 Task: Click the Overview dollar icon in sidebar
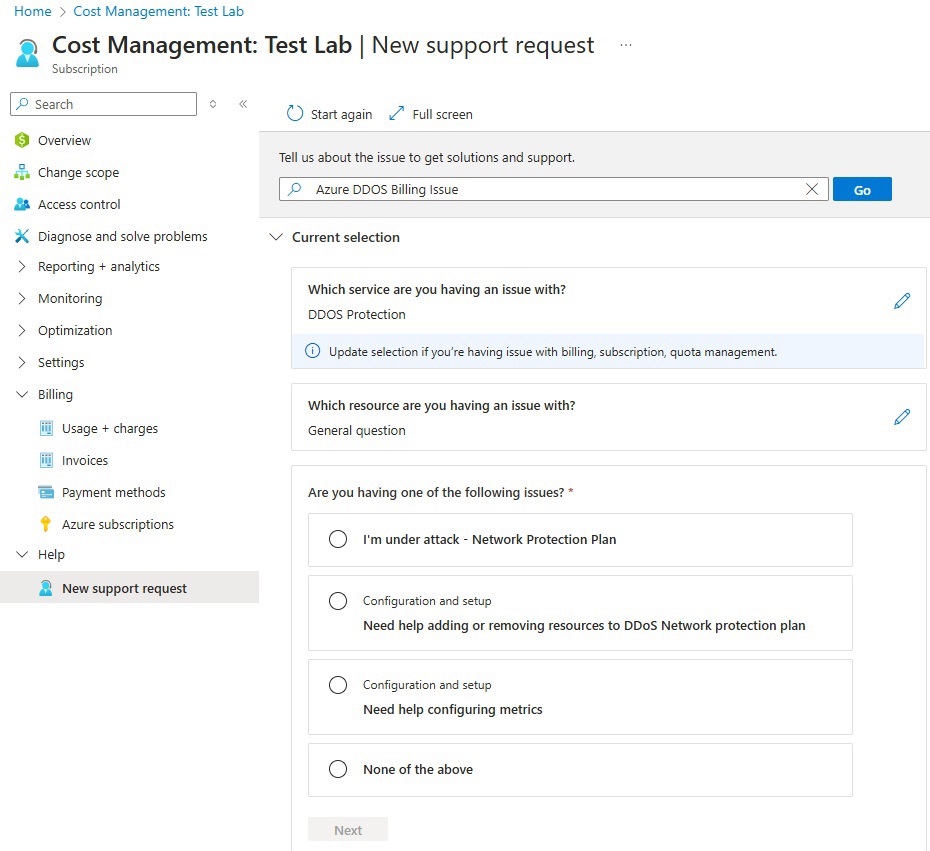pyautogui.click(x=21, y=140)
